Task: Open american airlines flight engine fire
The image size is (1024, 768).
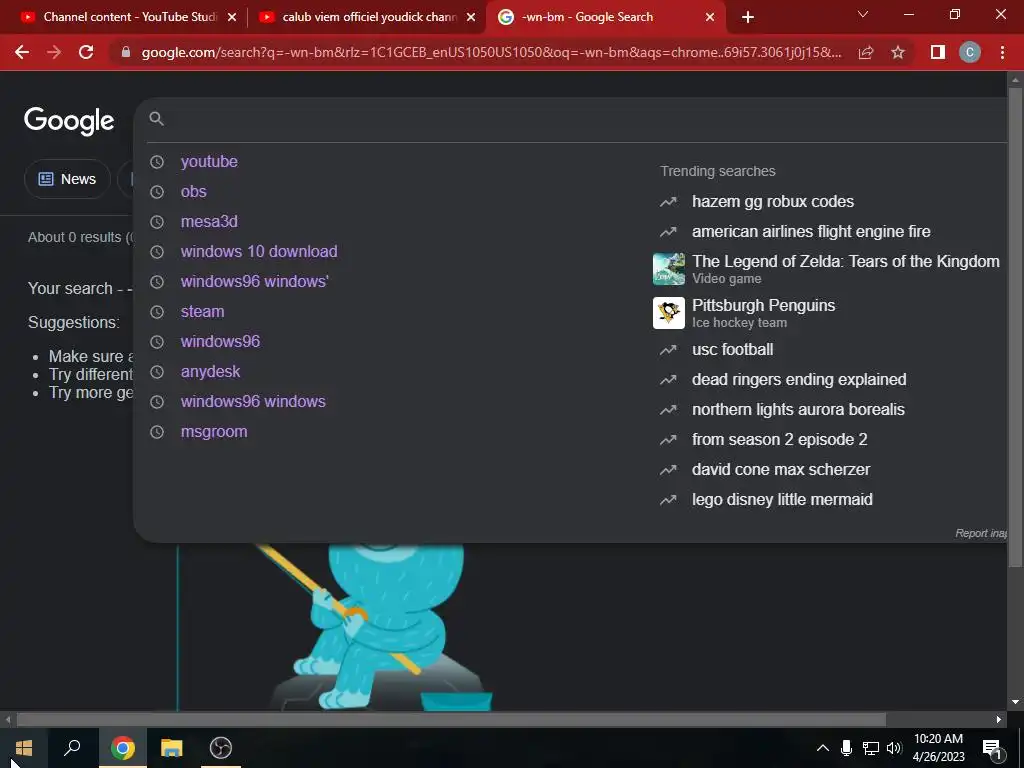Action: click(x=811, y=232)
